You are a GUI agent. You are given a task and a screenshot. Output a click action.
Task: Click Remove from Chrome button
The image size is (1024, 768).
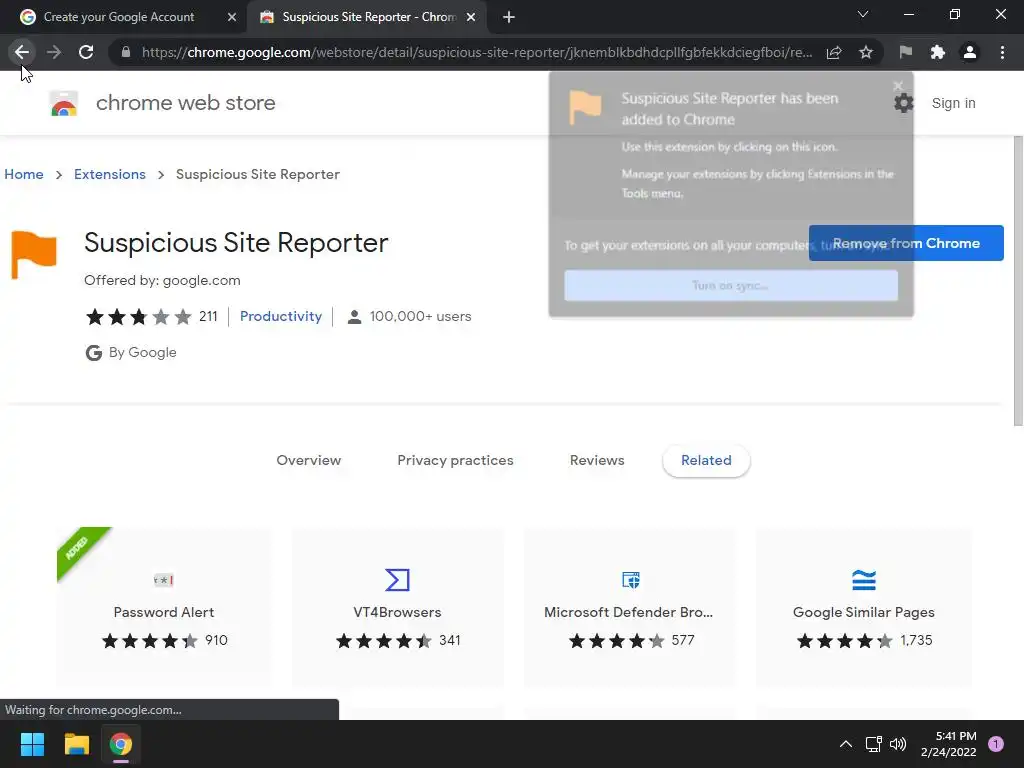pos(906,243)
